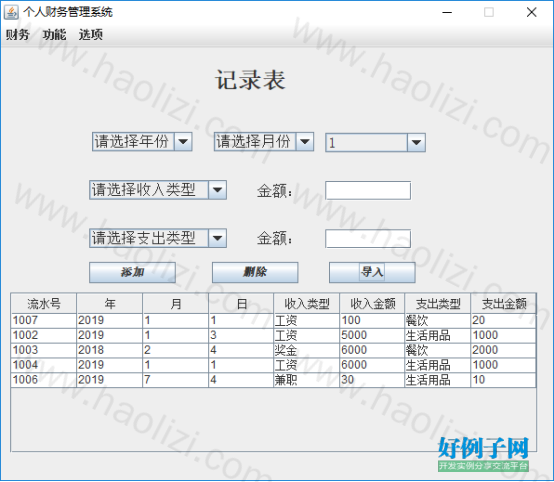This screenshot has height=482, width=554.
Task: Open the 财务 menu
Action: (17, 35)
